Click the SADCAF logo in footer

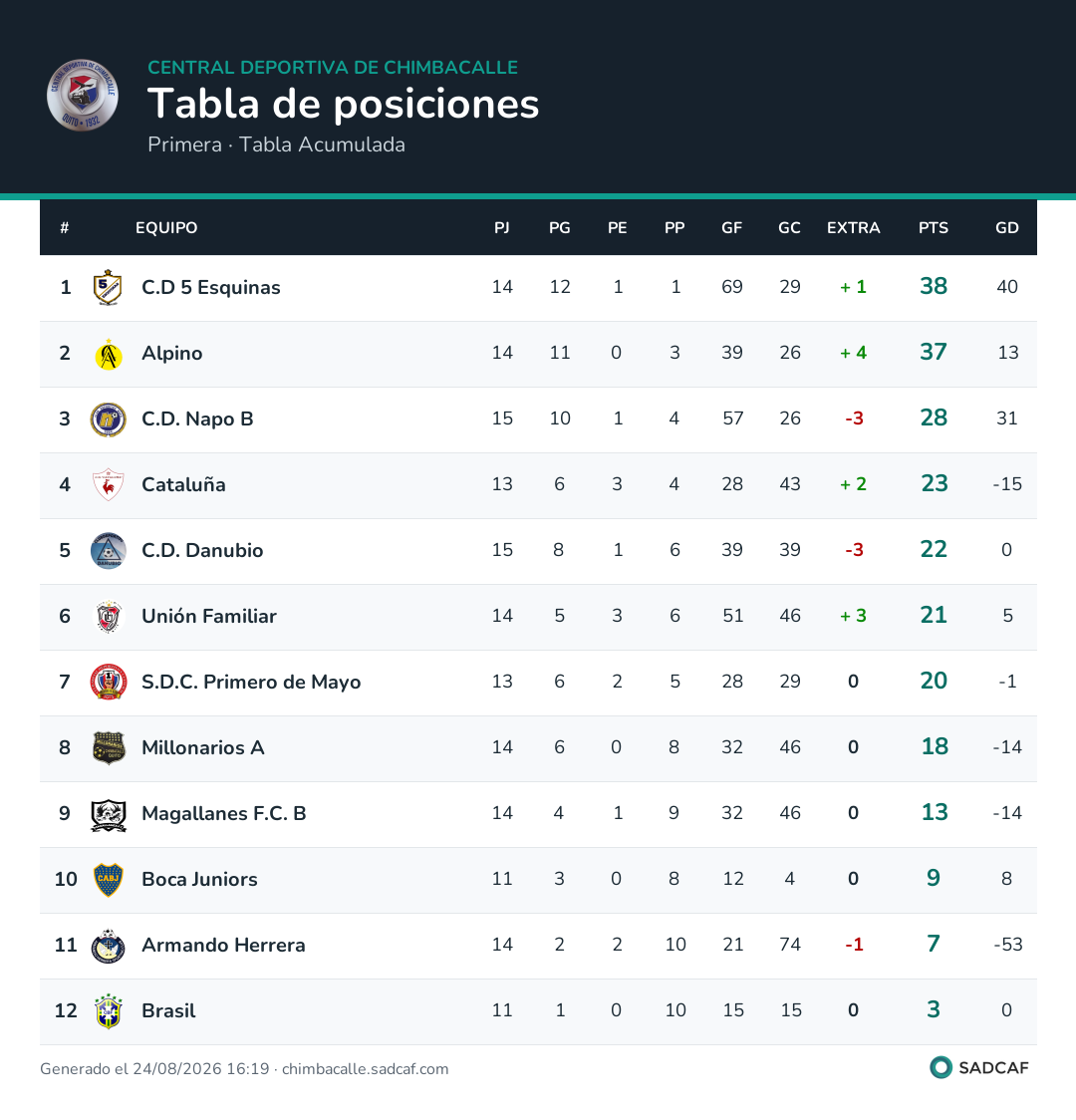(979, 1068)
